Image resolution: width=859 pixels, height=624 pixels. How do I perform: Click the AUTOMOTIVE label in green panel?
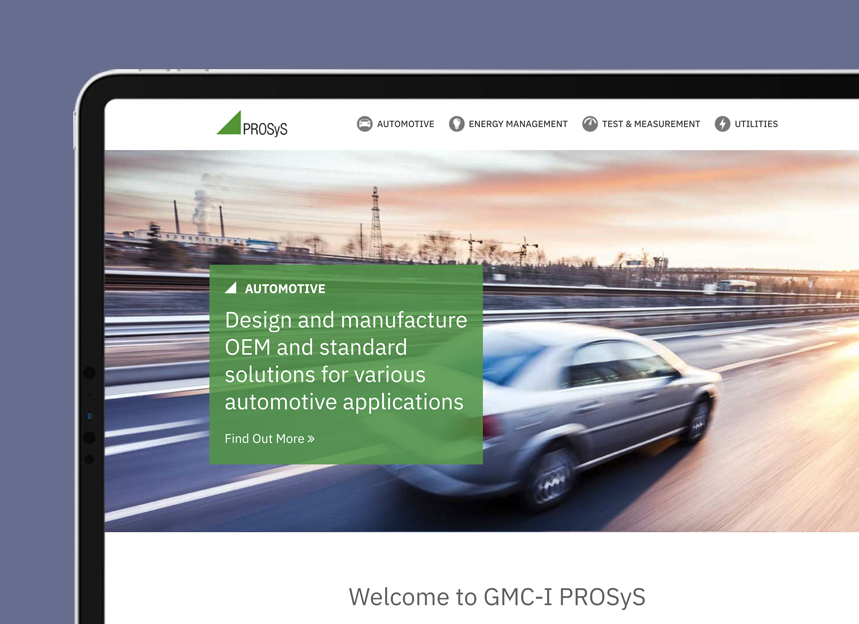point(285,289)
